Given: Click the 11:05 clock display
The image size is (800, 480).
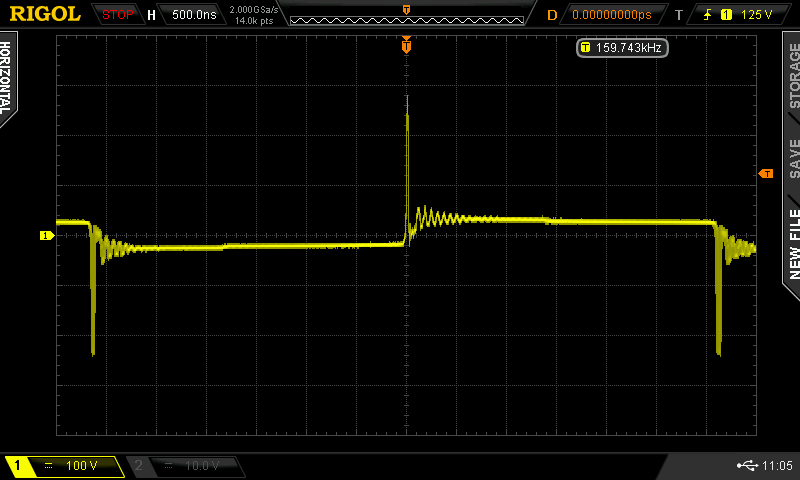Looking at the screenshot, I should click(x=777, y=466).
